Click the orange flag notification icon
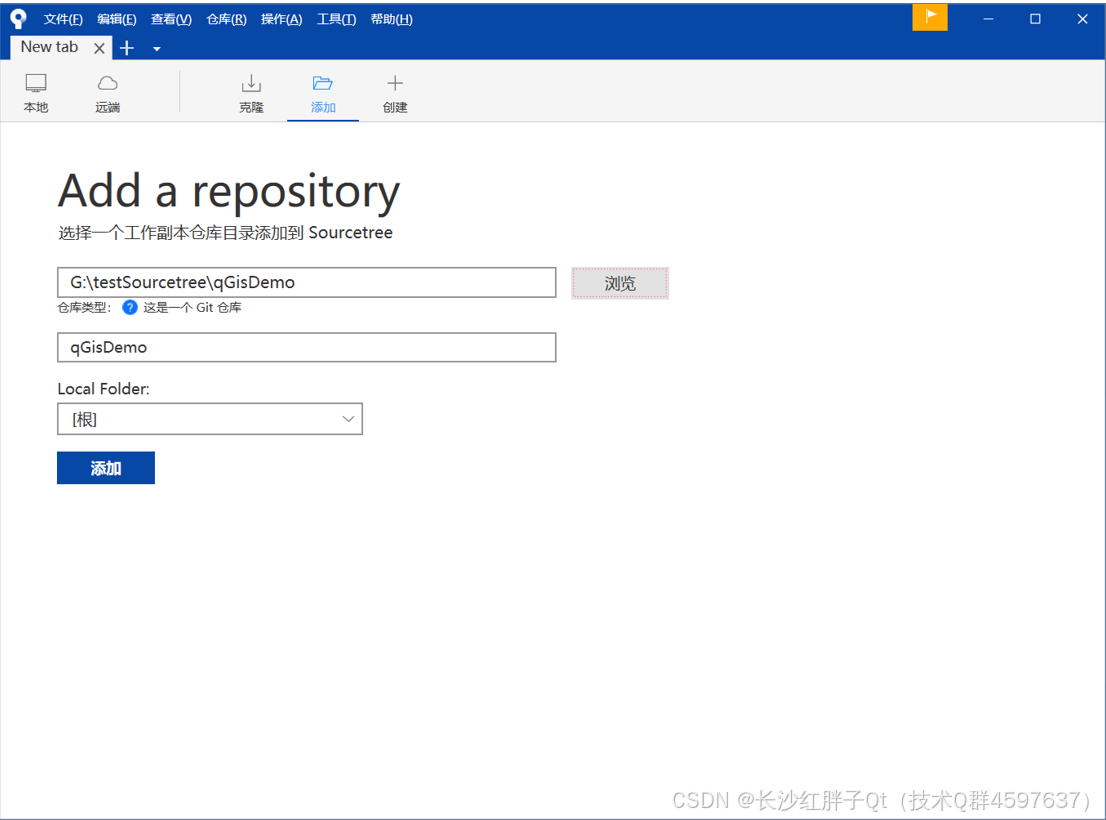Viewport: 1106px width, 820px height. point(930,18)
